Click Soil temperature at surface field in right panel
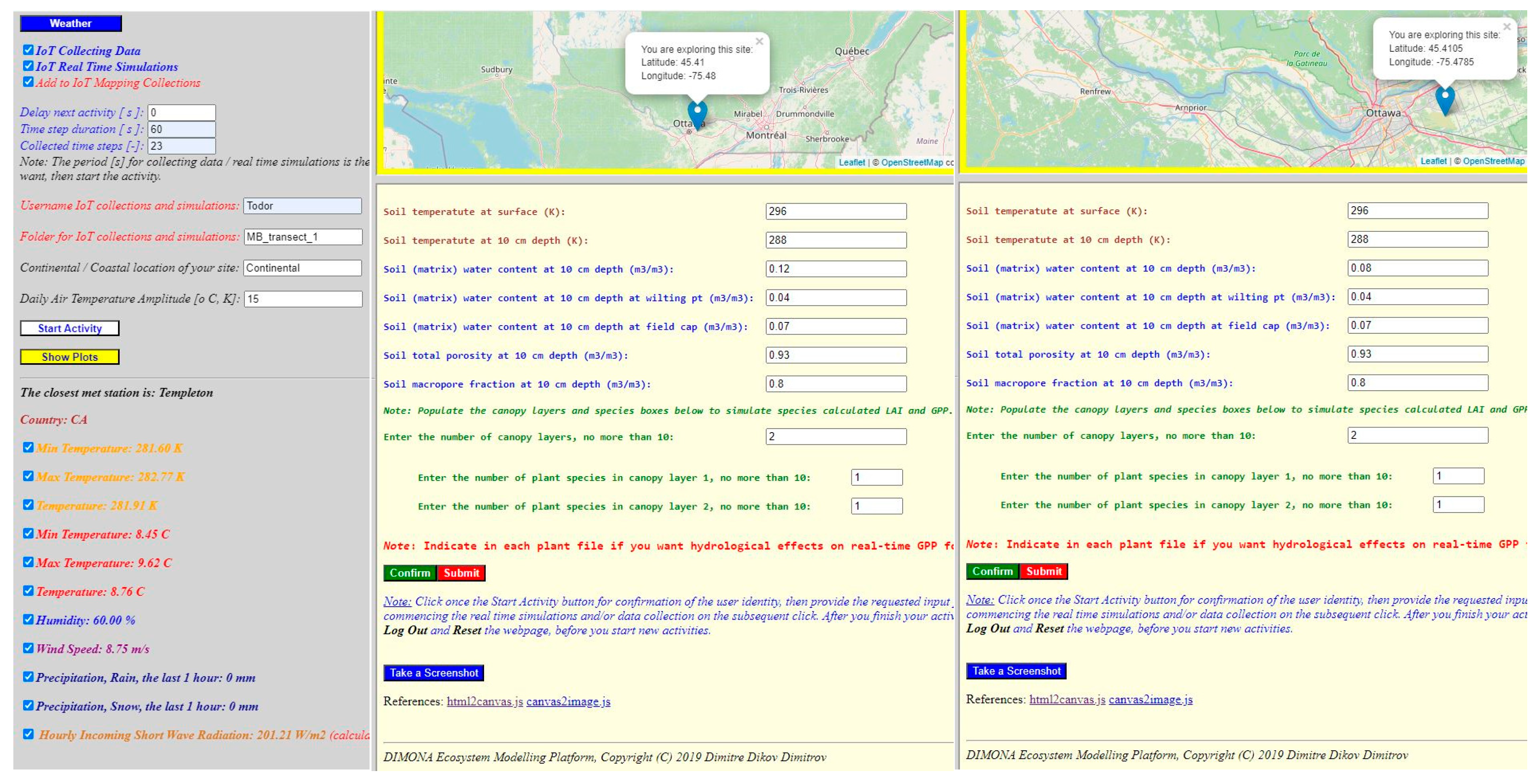The image size is (1539, 784). point(1418,210)
